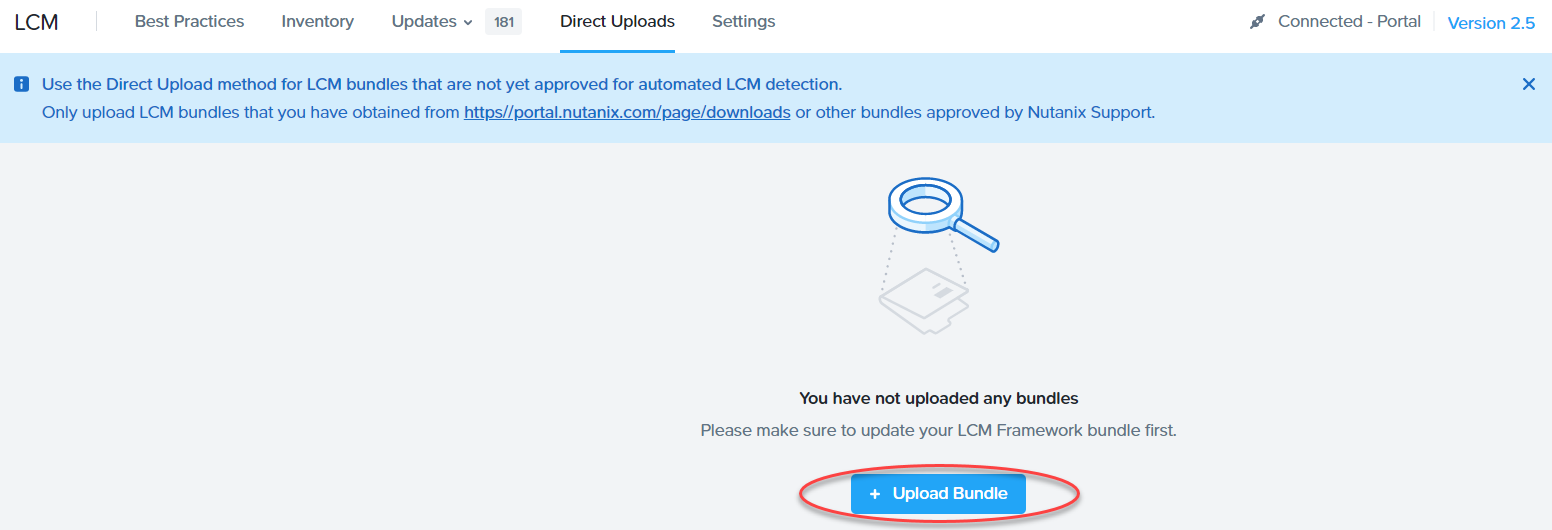Open the Settings tab

click(743, 21)
